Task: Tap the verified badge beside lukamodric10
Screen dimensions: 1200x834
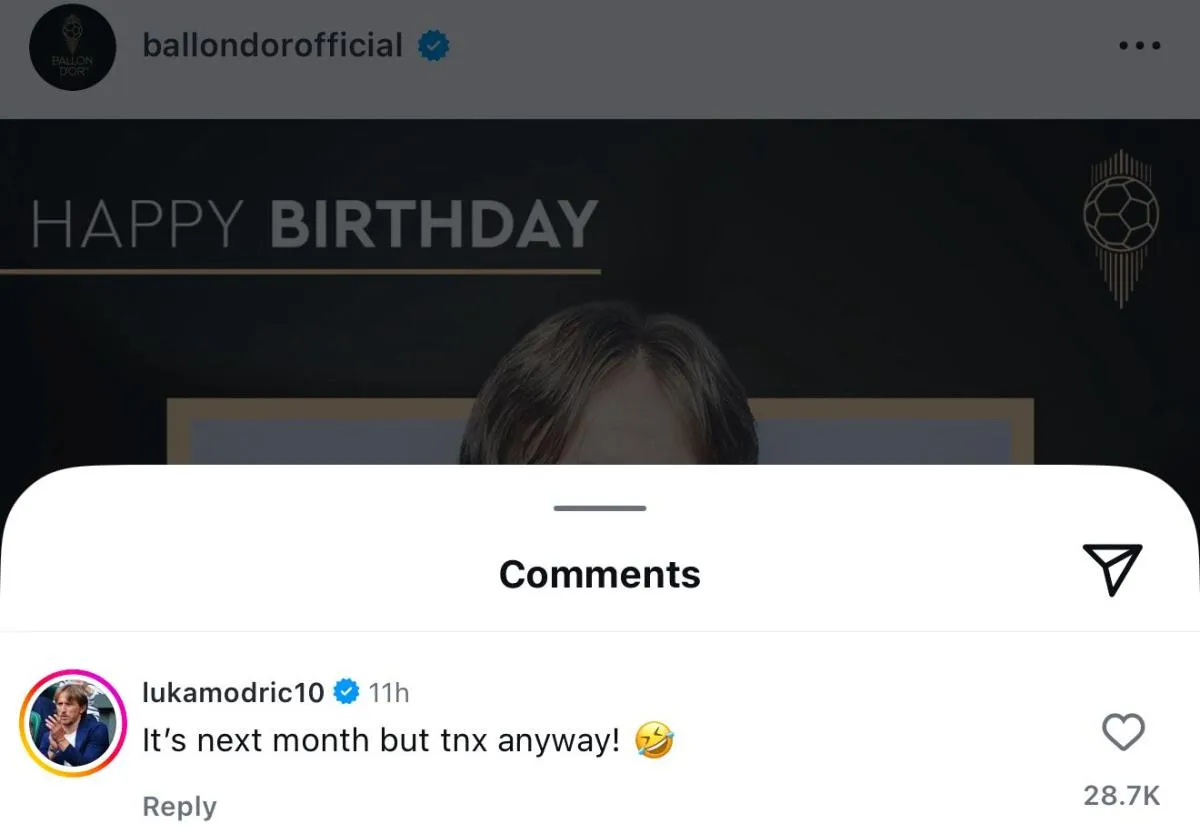Action: 346,692
